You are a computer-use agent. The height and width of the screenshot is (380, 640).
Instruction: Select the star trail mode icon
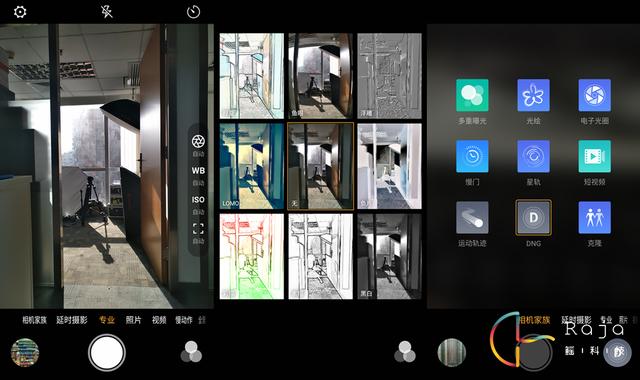533,156
